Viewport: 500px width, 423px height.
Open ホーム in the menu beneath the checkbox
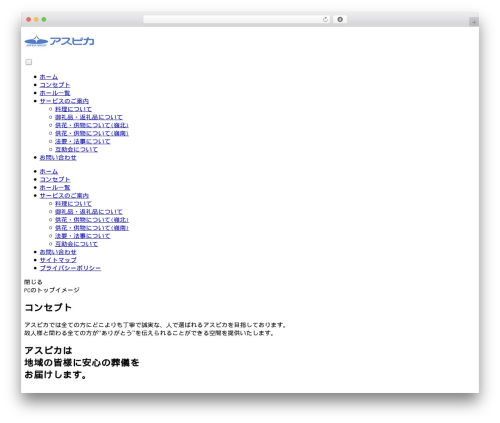[49, 77]
